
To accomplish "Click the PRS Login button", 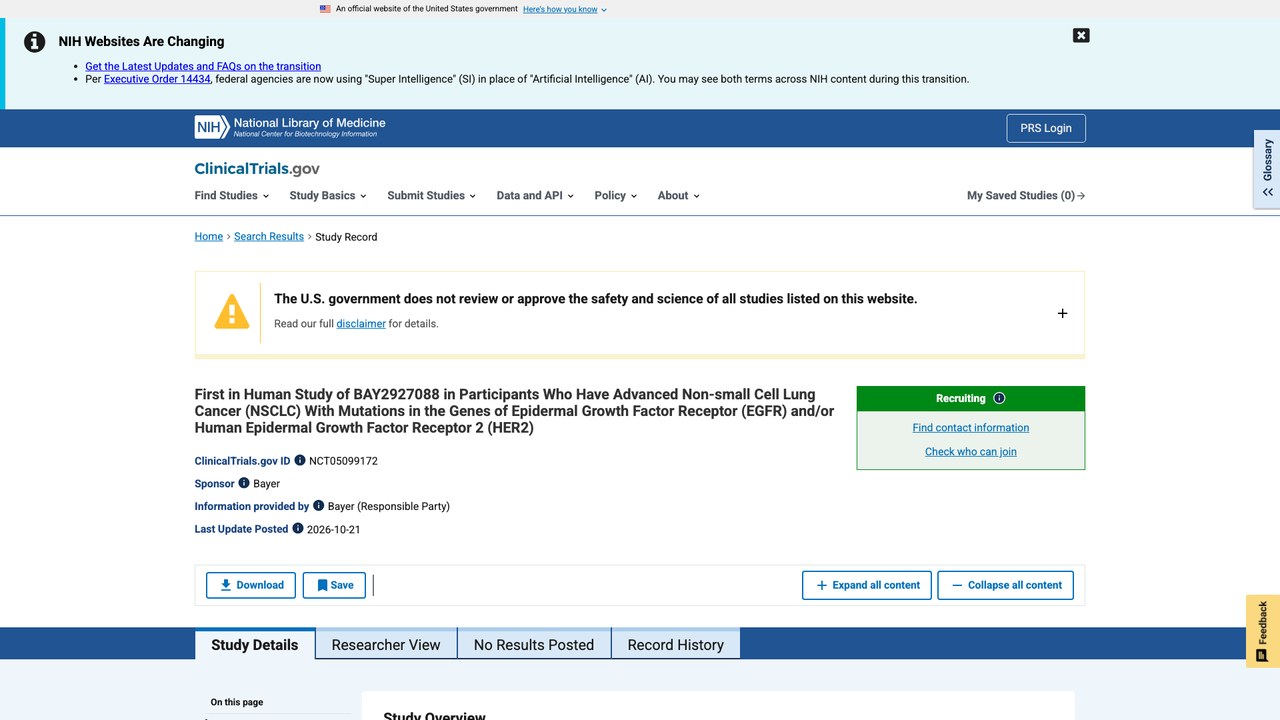I will click(1046, 128).
